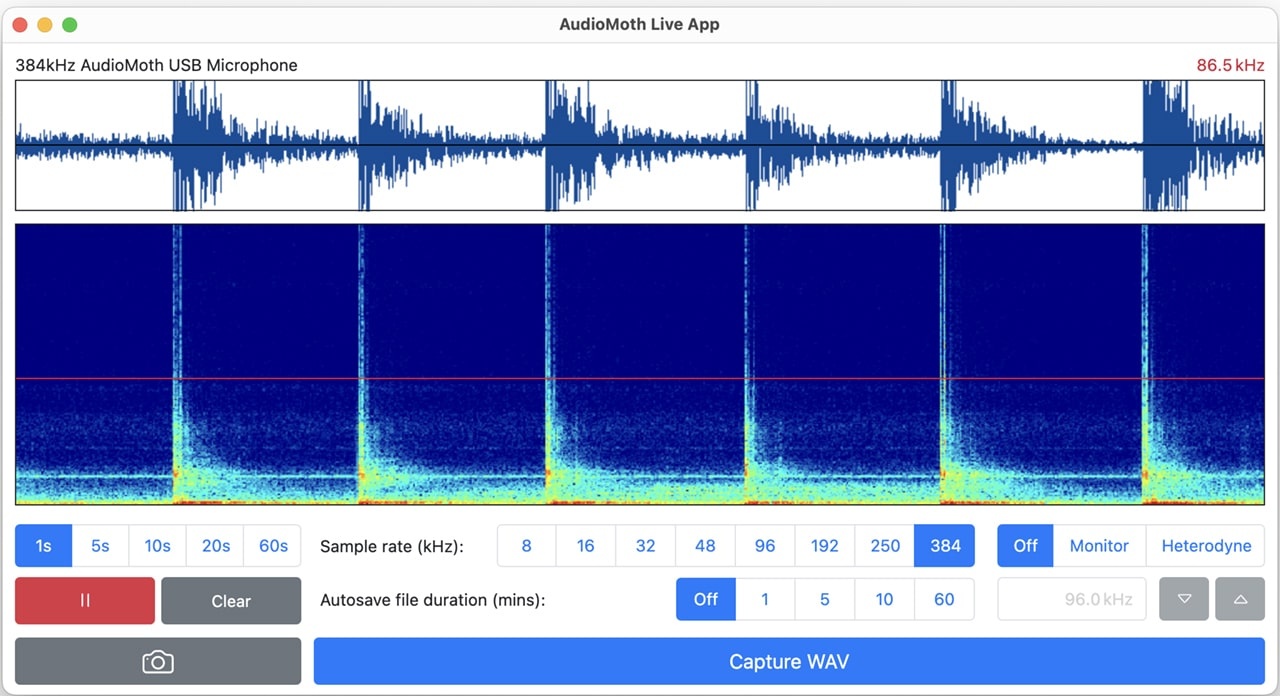This screenshot has width=1280, height=696.
Task: Choose 192 kHz sample rate
Action: click(825, 546)
